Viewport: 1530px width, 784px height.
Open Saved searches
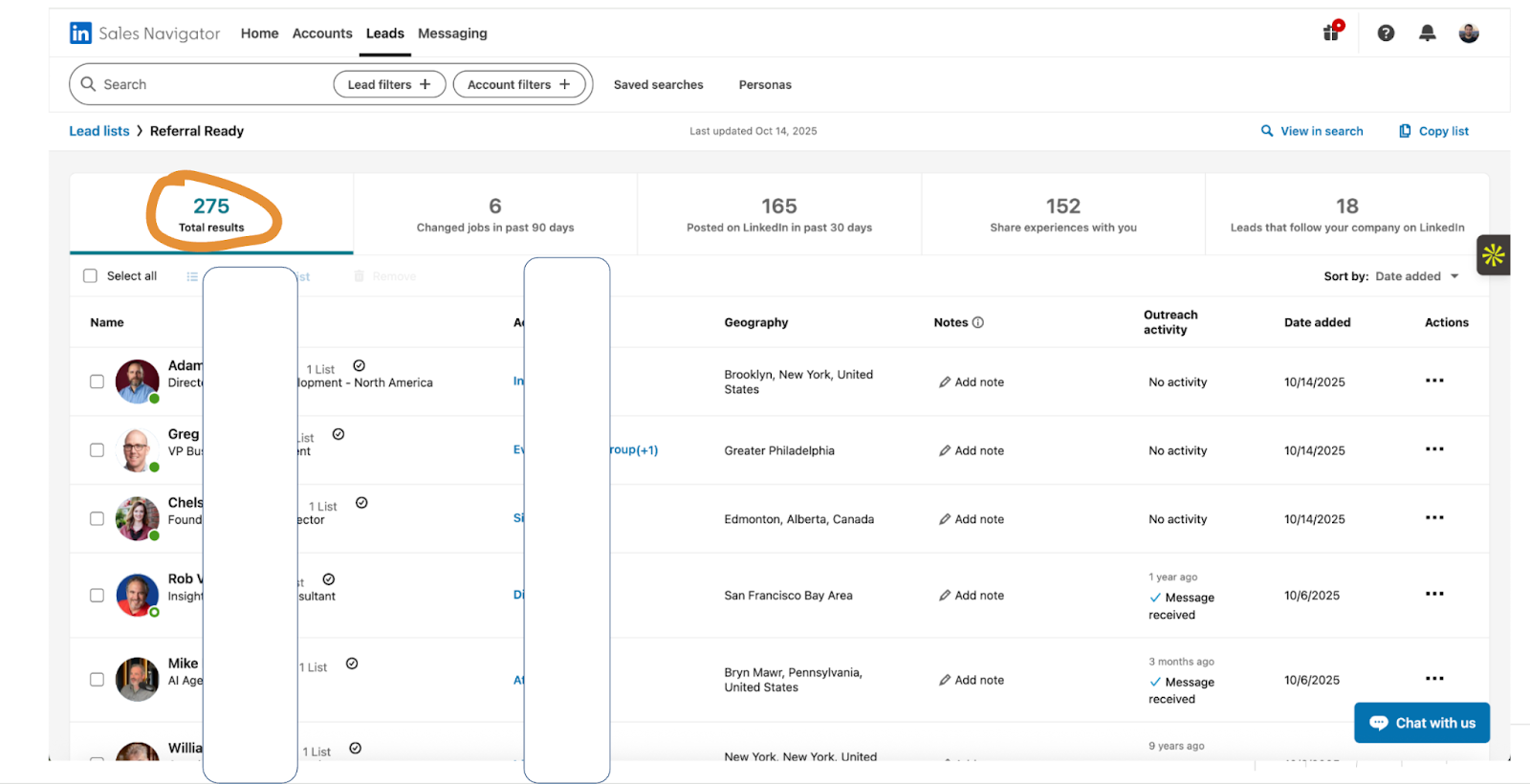(658, 85)
